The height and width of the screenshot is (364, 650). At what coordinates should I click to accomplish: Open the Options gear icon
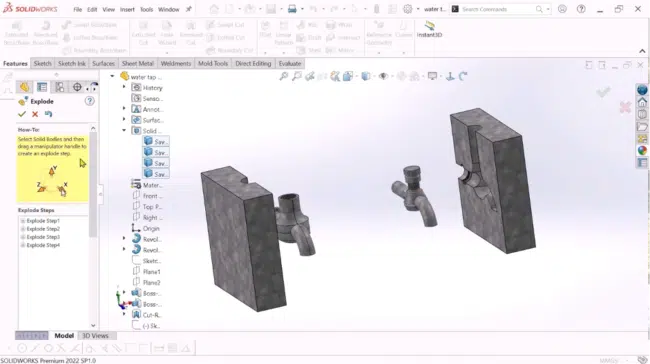tap(408, 9)
